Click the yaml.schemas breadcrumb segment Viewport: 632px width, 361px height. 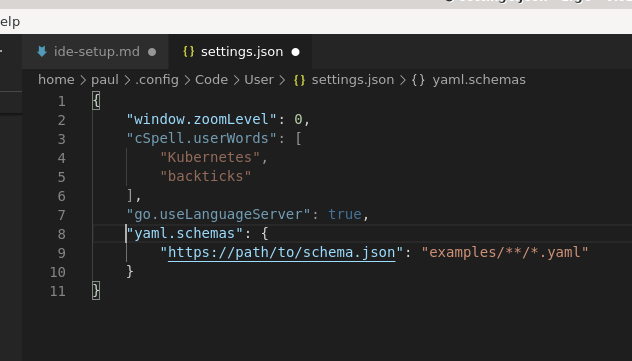pyautogui.click(x=479, y=80)
